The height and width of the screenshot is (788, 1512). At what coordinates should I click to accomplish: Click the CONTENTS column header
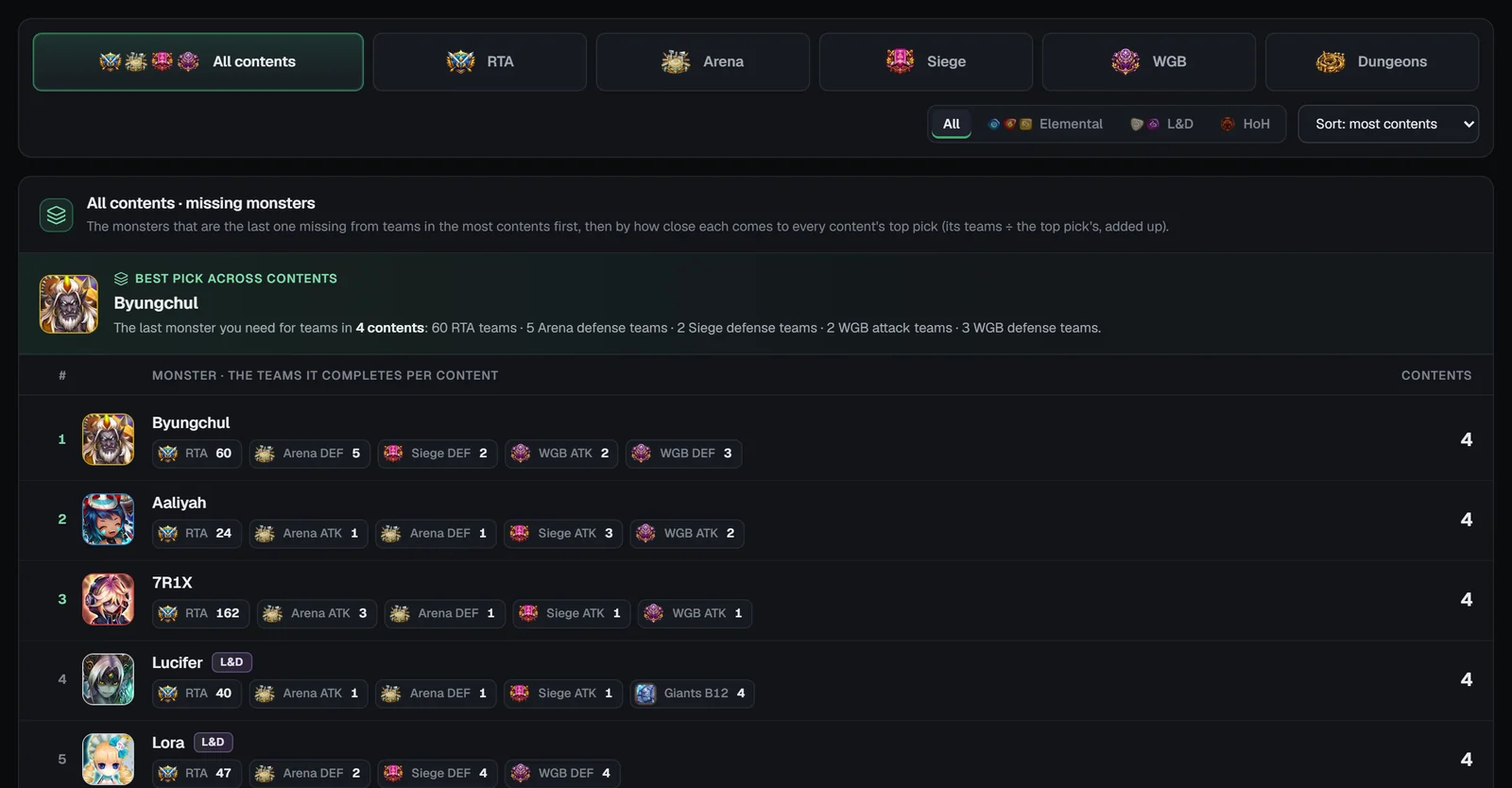pyautogui.click(x=1435, y=375)
